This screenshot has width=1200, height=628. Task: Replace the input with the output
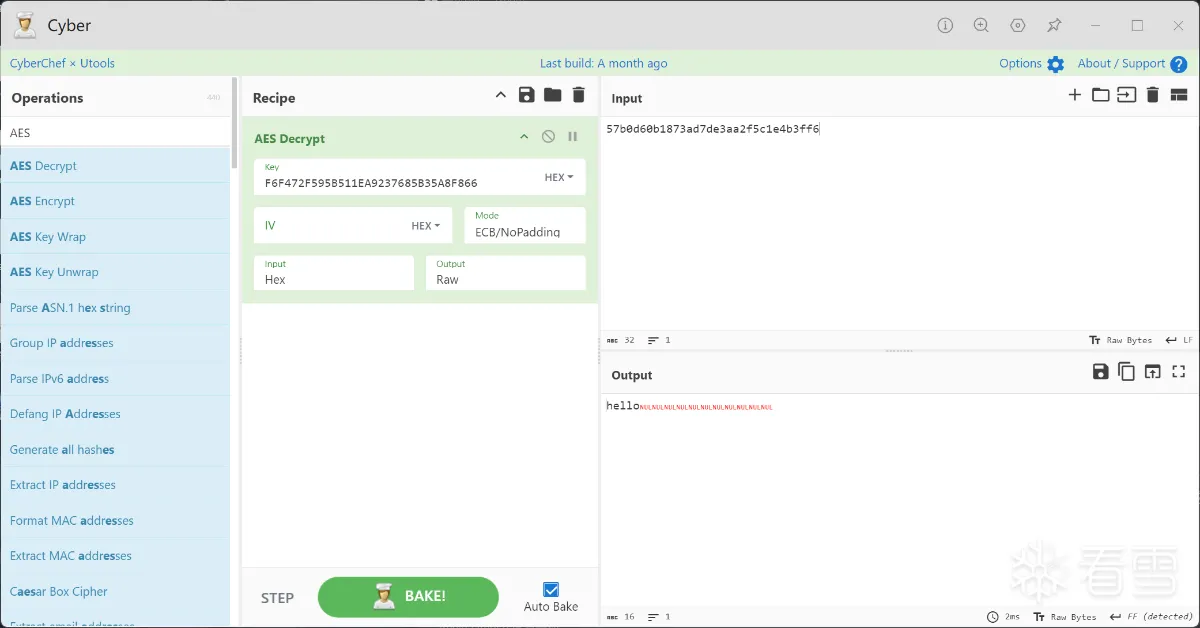(x=1152, y=372)
